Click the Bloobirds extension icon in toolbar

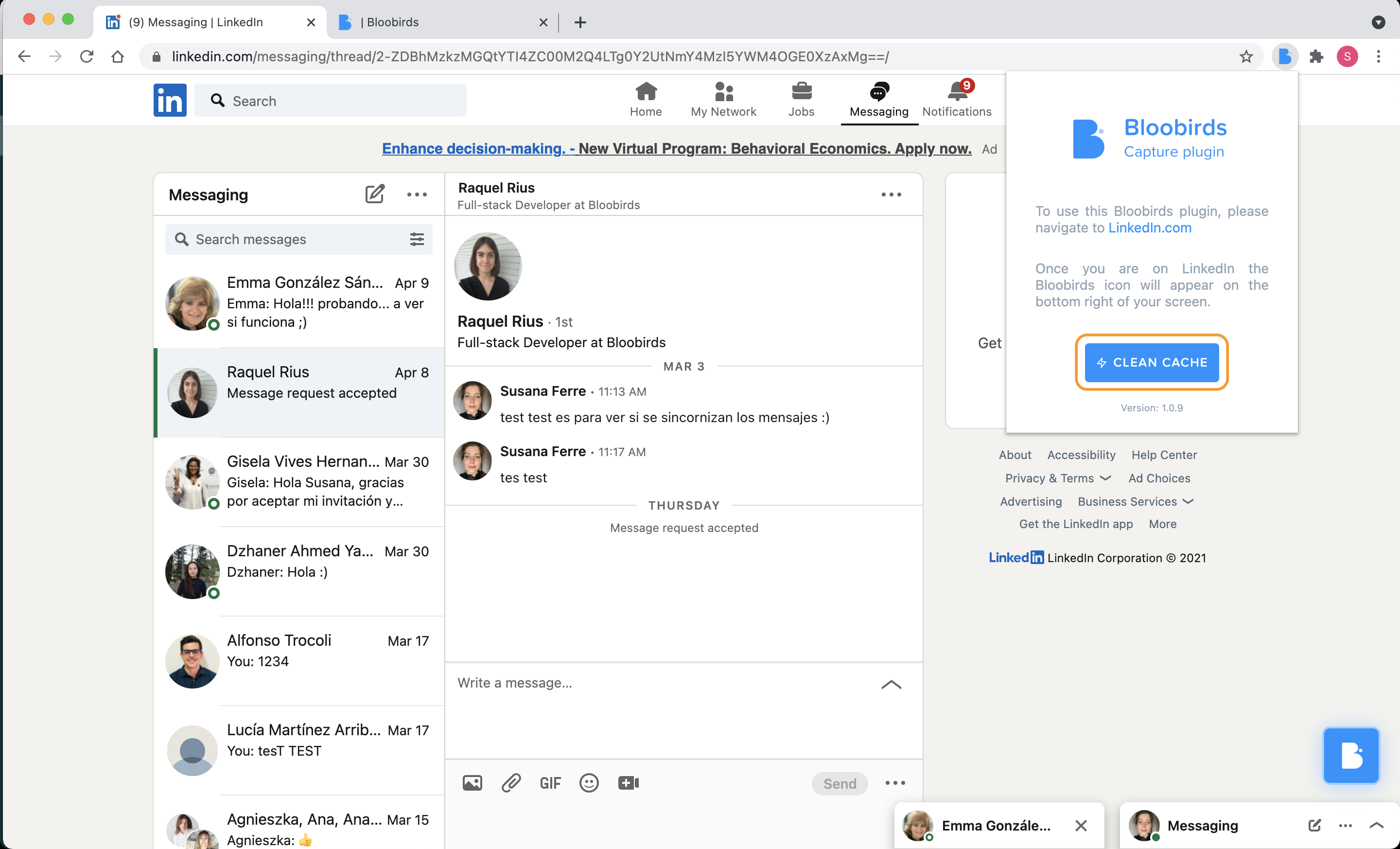1285,56
